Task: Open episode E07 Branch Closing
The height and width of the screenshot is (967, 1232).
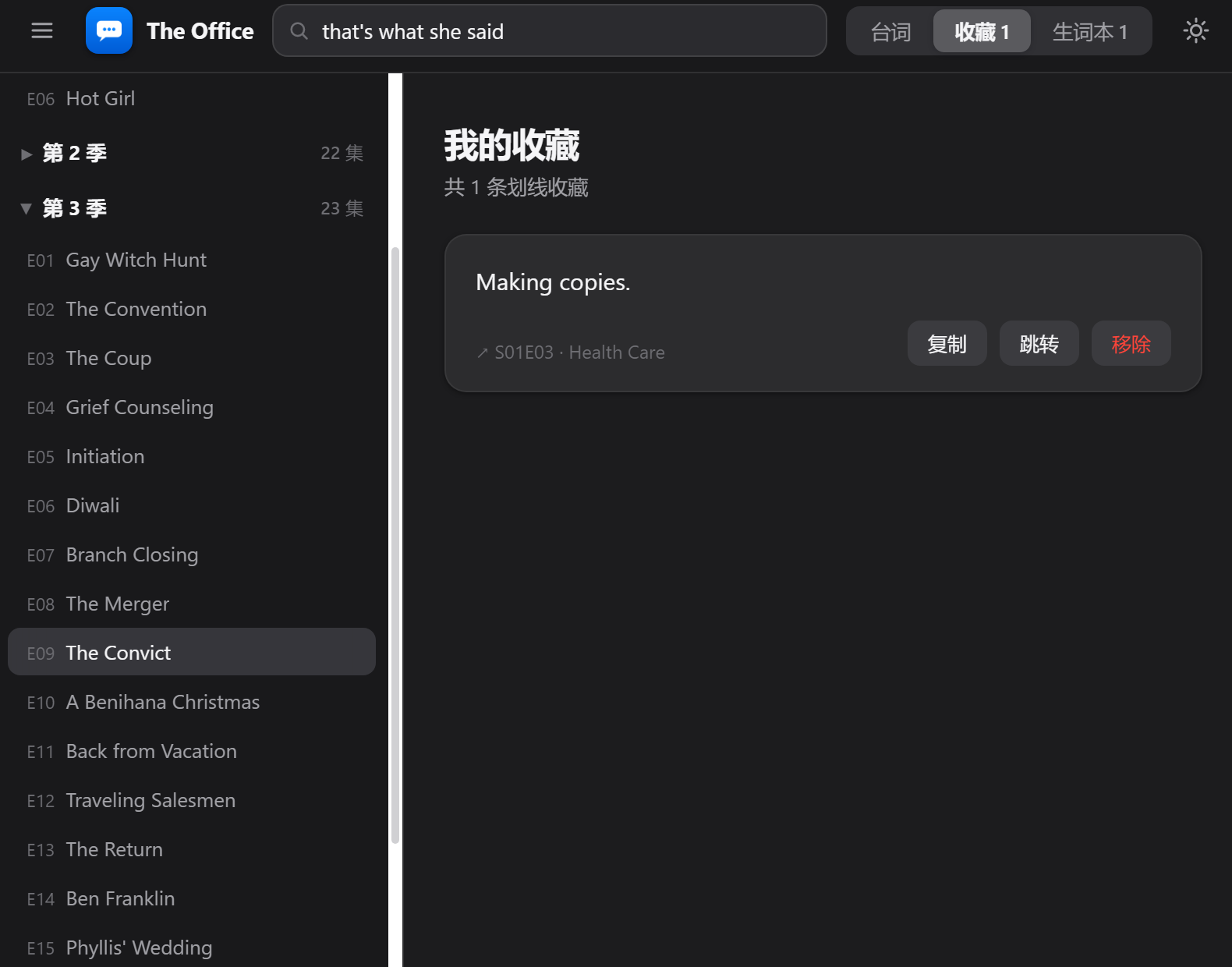Action: click(x=192, y=554)
